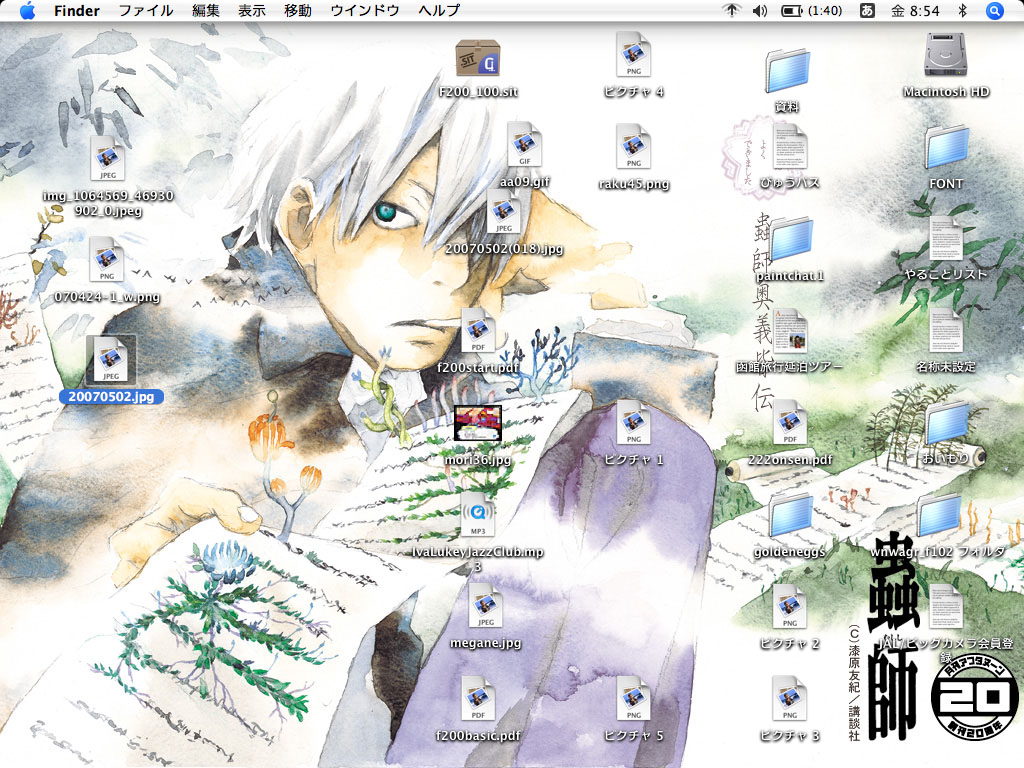Select the びゅうバス document icon
Viewport: 1024px width, 768px height.
tap(789, 146)
